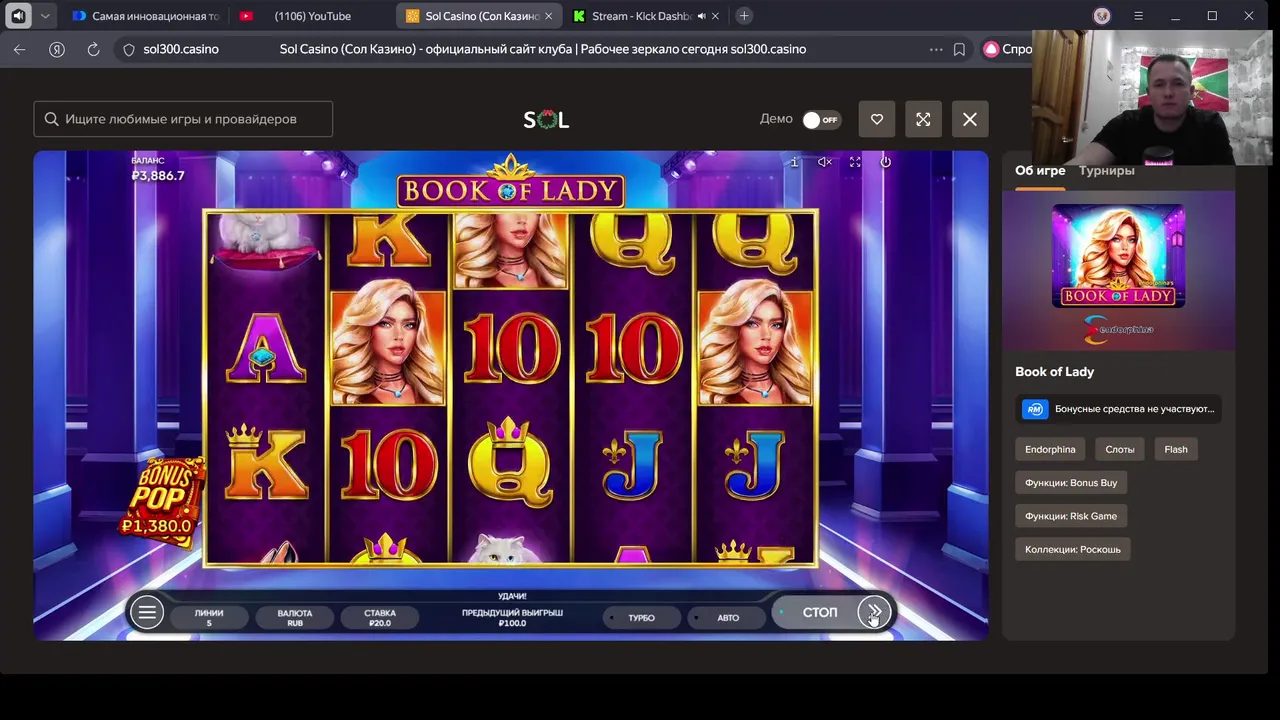This screenshot has width=1280, height=720.
Task: Click the browser profile avatar icon
Action: [x=1102, y=16]
